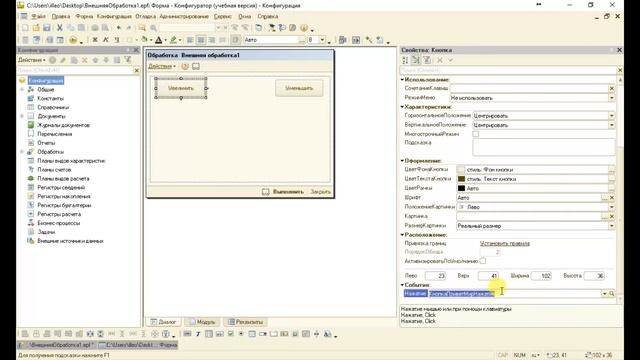Viewport: 640px width, 360px height.
Task: Open the Конфигурация menu
Action: point(114,16)
